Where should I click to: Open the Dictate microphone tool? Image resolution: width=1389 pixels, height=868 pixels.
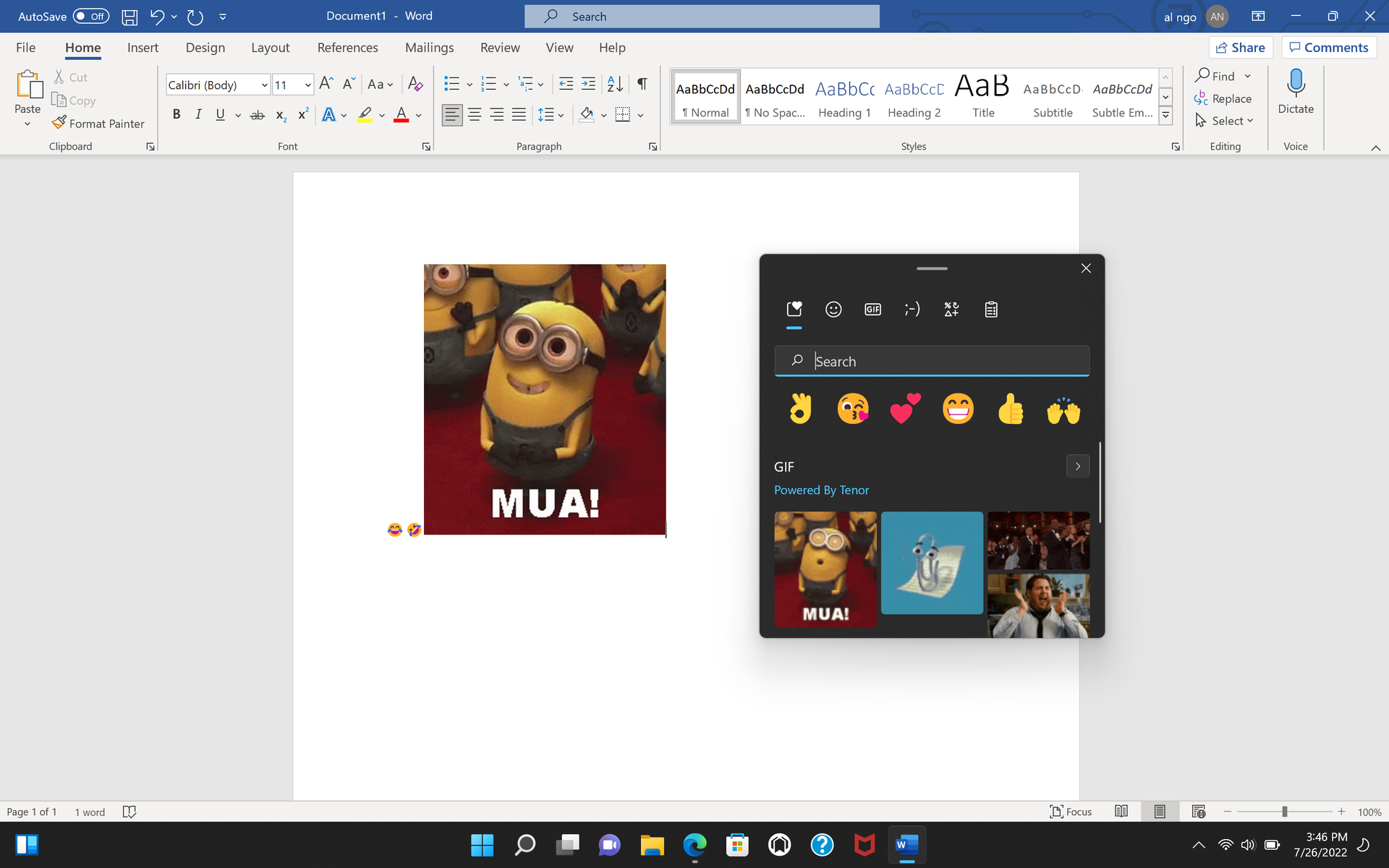[x=1296, y=91]
